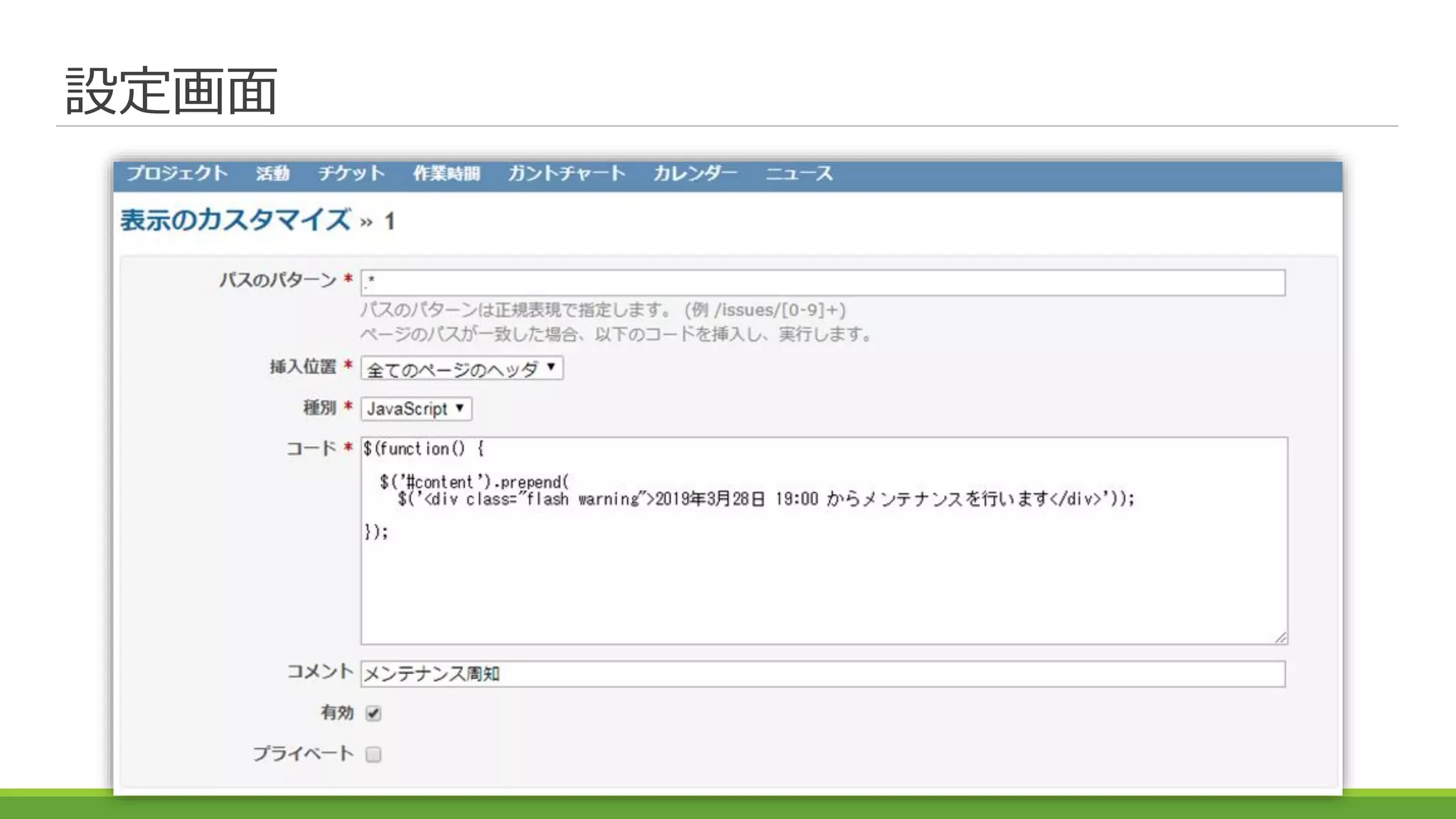Click the パスのパターン field label
Image resolution: width=1456 pixels, height=819 pixels.
(278, 280)
